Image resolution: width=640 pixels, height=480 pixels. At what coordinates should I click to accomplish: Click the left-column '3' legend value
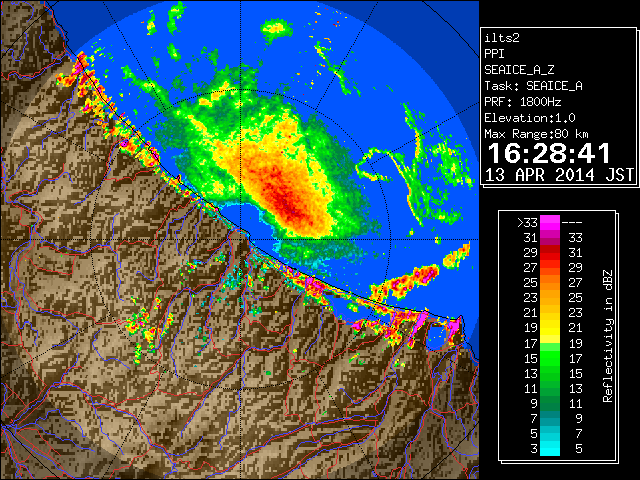point(534,449)
